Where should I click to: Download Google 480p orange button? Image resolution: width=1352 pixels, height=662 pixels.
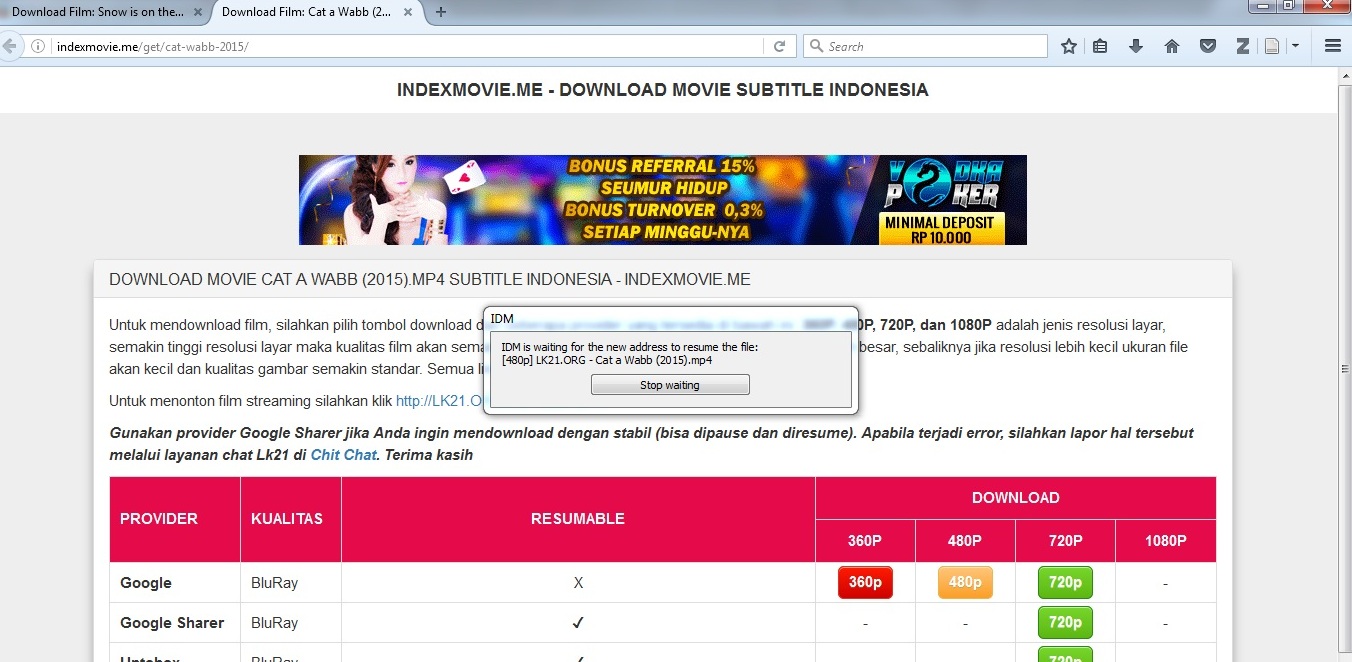[965, 583]
